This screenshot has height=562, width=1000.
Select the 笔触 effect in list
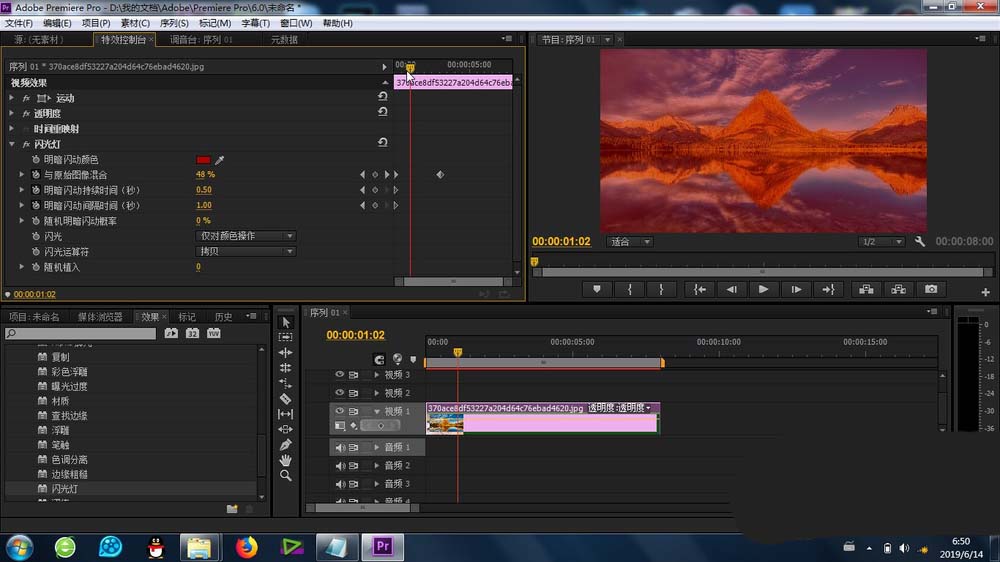tap(60, 445)
